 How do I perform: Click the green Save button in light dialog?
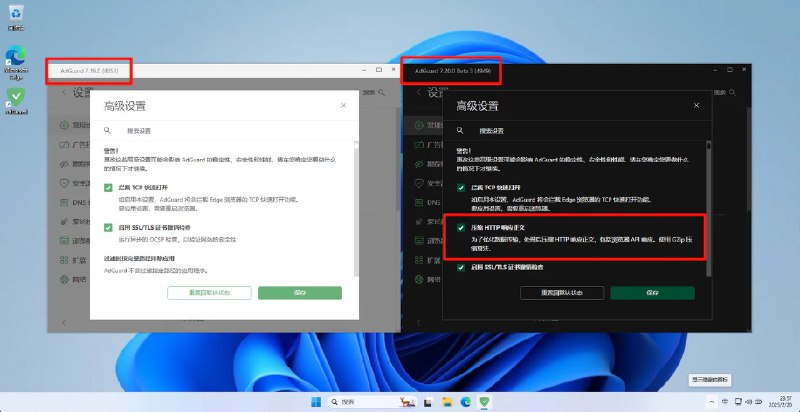click(x=299, y=293)
